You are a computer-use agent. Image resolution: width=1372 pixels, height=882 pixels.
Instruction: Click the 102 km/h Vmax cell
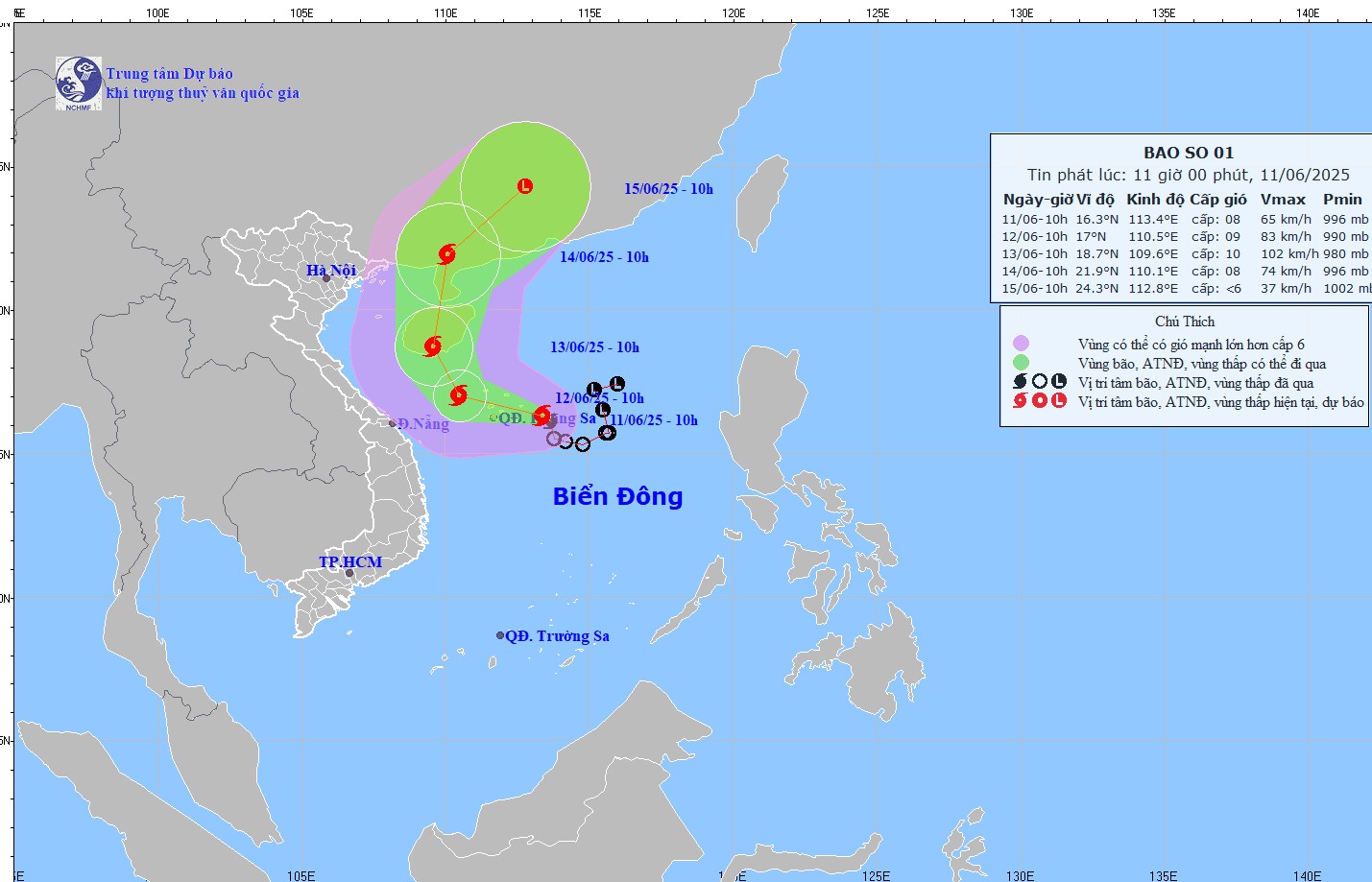[x=1289, y=254]
